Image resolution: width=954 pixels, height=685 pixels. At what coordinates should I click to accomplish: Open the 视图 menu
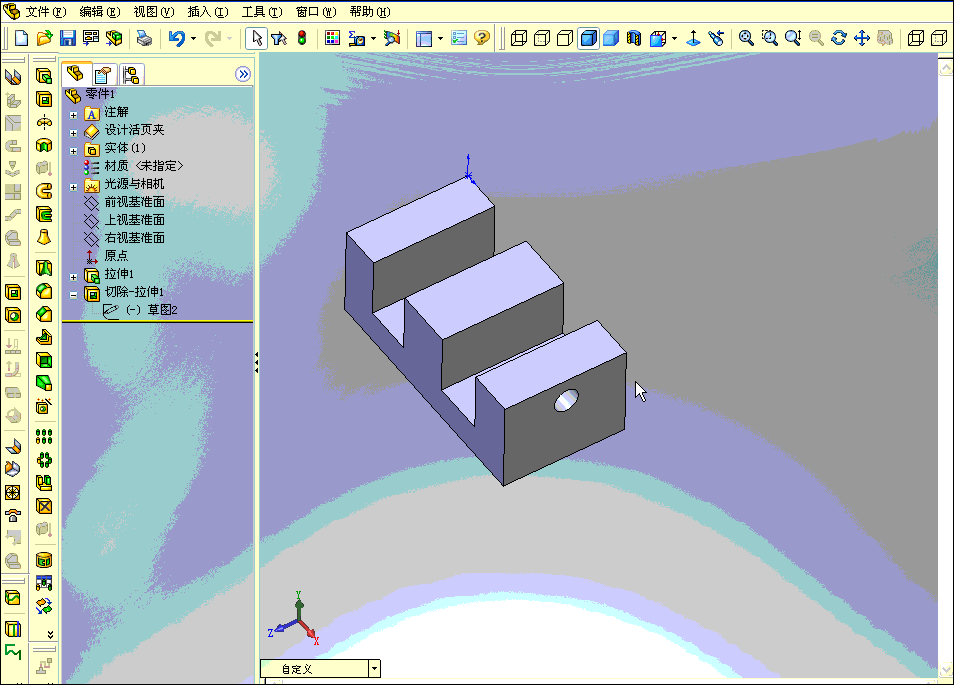pos(154,12)
